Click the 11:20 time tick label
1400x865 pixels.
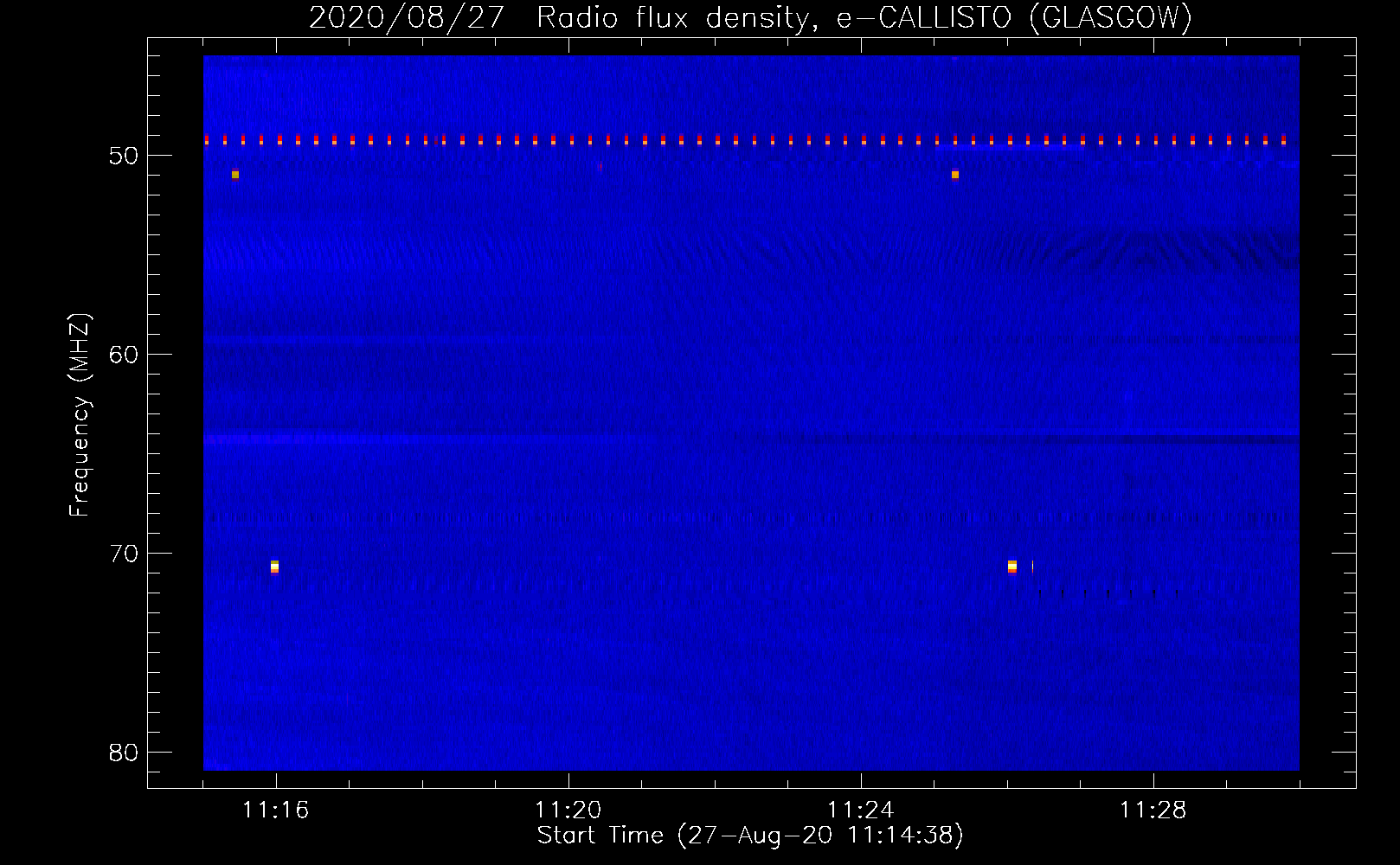(568, 811)
